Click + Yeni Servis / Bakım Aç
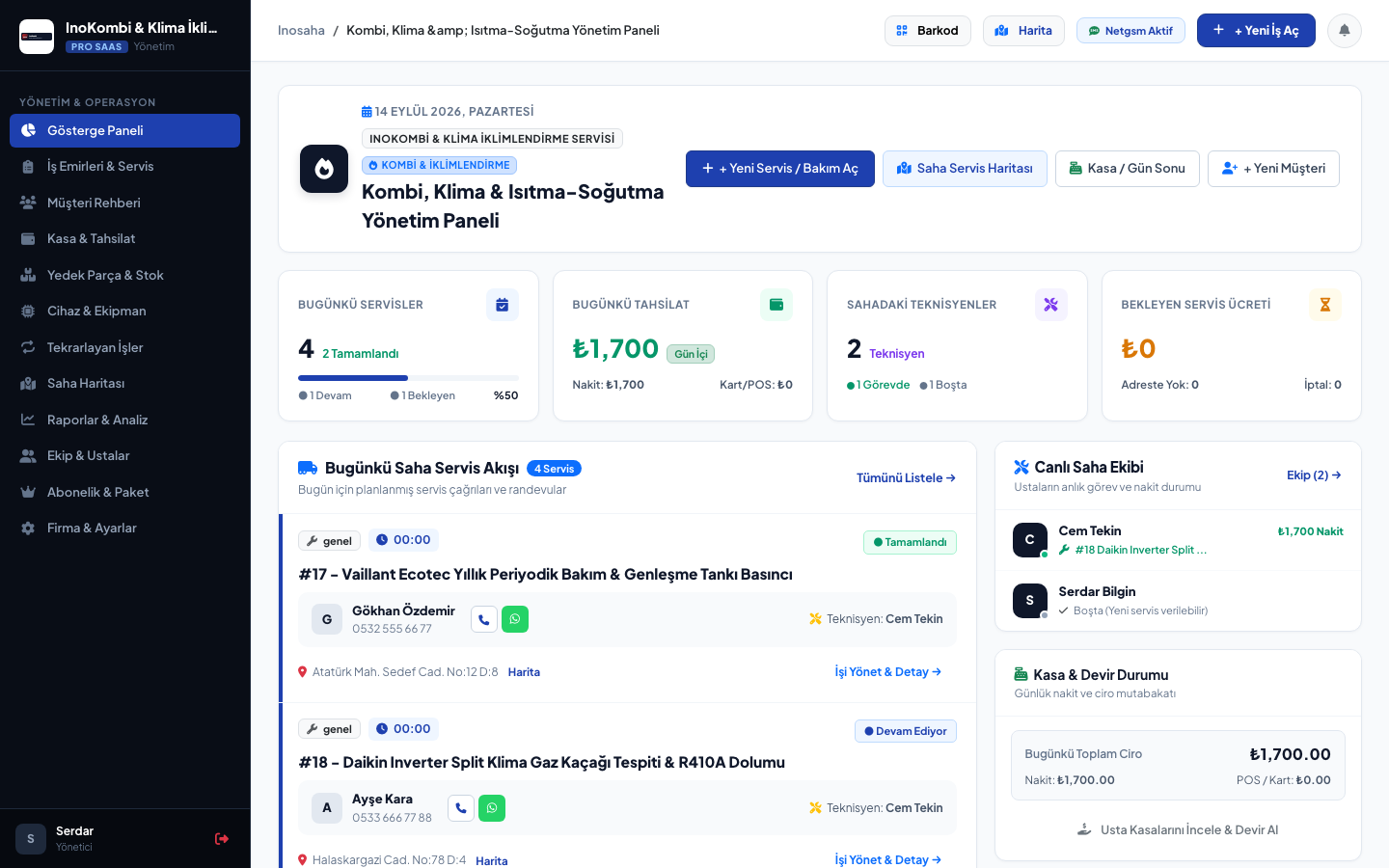This screenshot has height=868, width=1389. pos(780,169)
